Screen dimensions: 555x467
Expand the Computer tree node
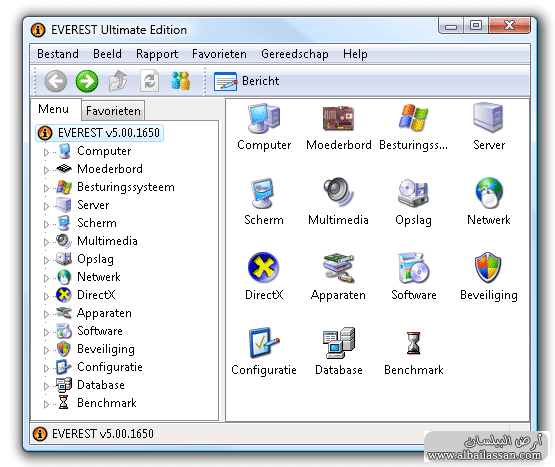pyautogui.click(x=46, y=152)
